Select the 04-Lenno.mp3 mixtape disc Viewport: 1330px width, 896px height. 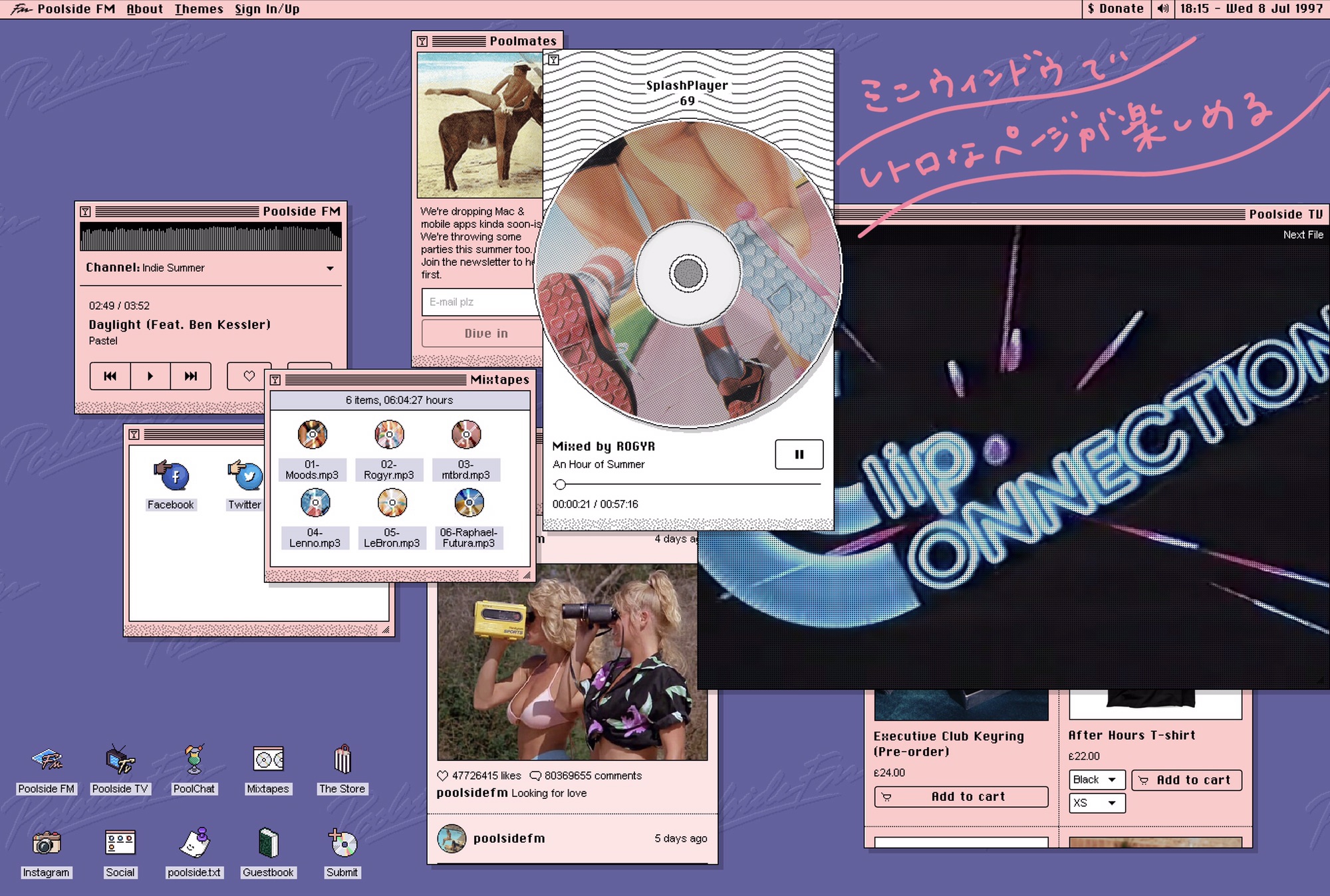coord(315,503)
